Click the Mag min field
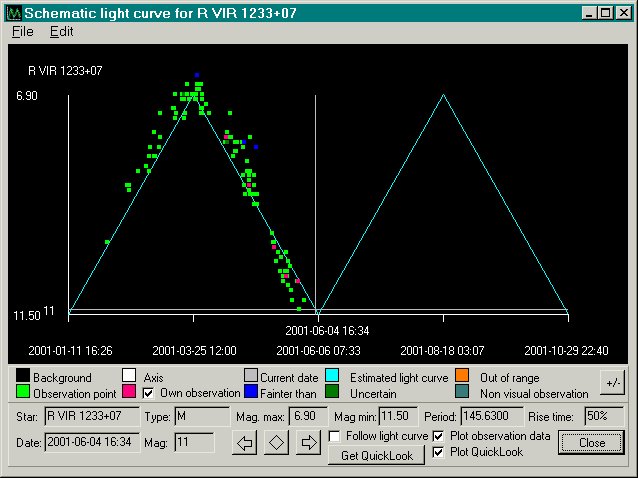638x478 pixels. 398,416
